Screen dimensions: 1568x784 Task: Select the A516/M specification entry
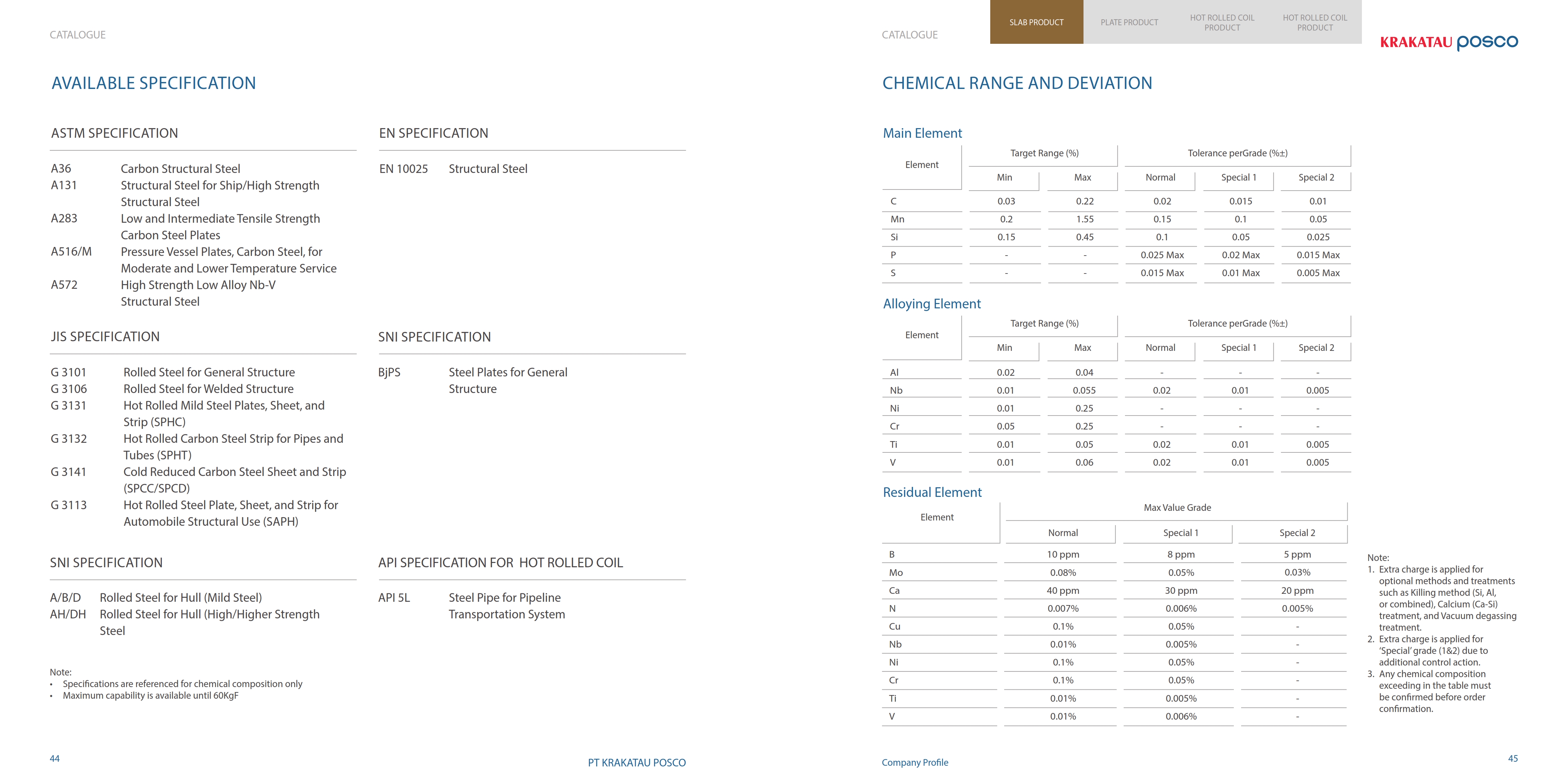(x=193, y=260)
